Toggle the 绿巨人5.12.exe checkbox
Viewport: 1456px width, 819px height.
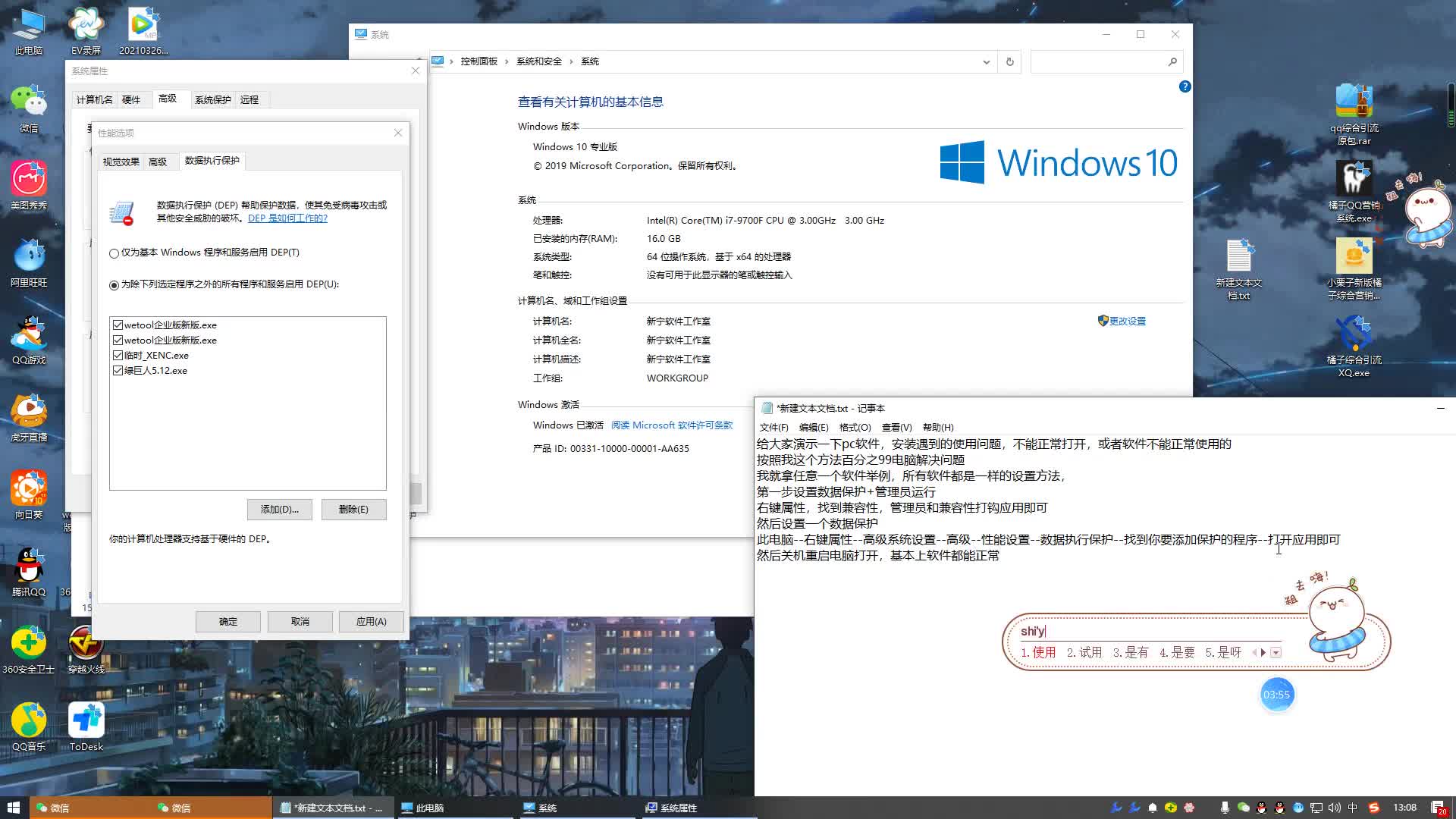pos(118,371)
